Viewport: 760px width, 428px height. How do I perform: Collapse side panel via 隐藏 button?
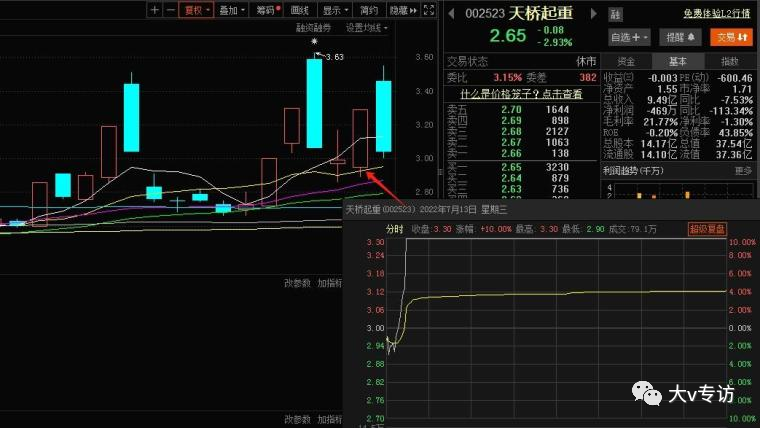(x=403, y=10)
